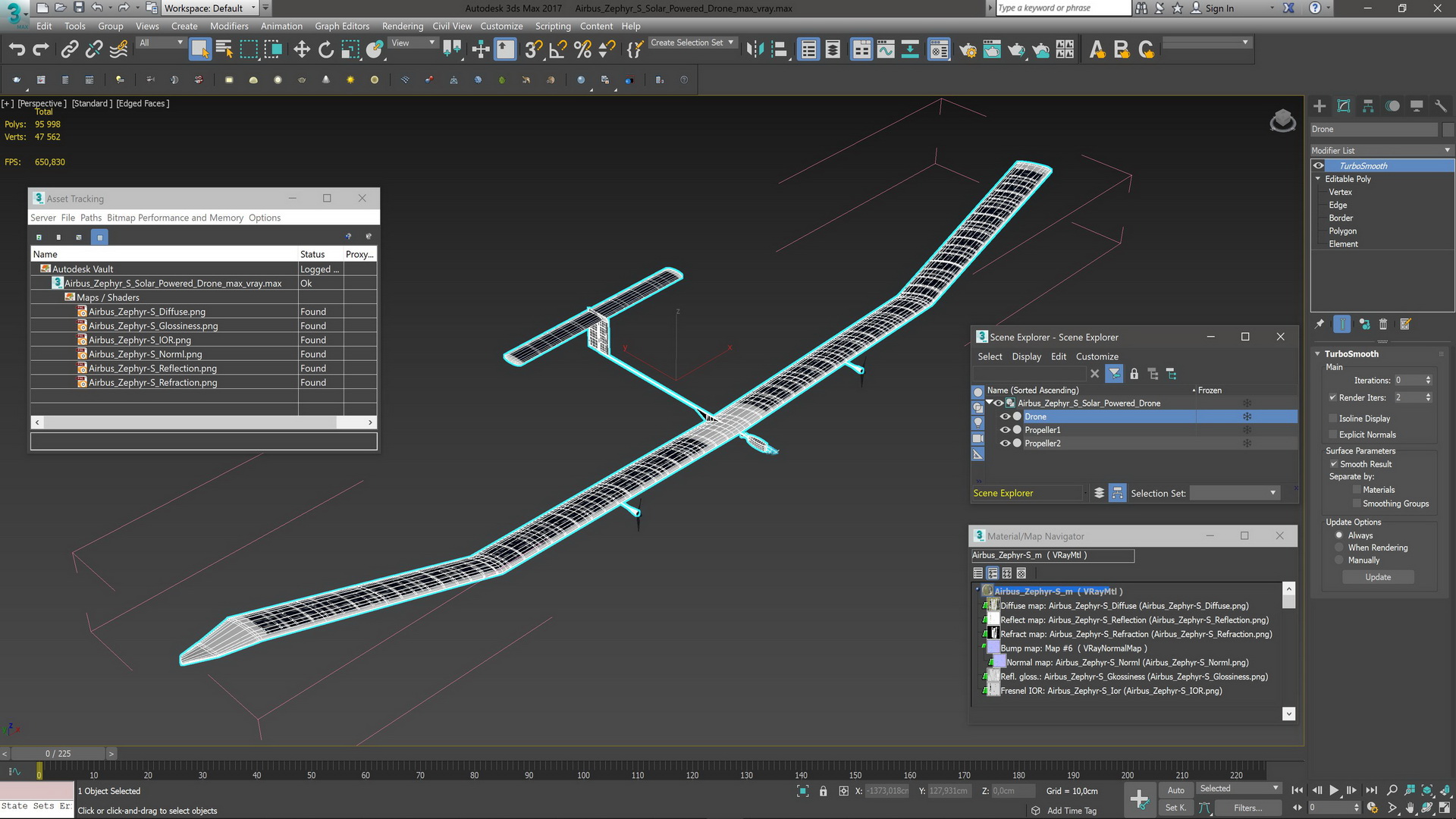
Task: Open the Render Setup teapot icon
Action: 968,50
